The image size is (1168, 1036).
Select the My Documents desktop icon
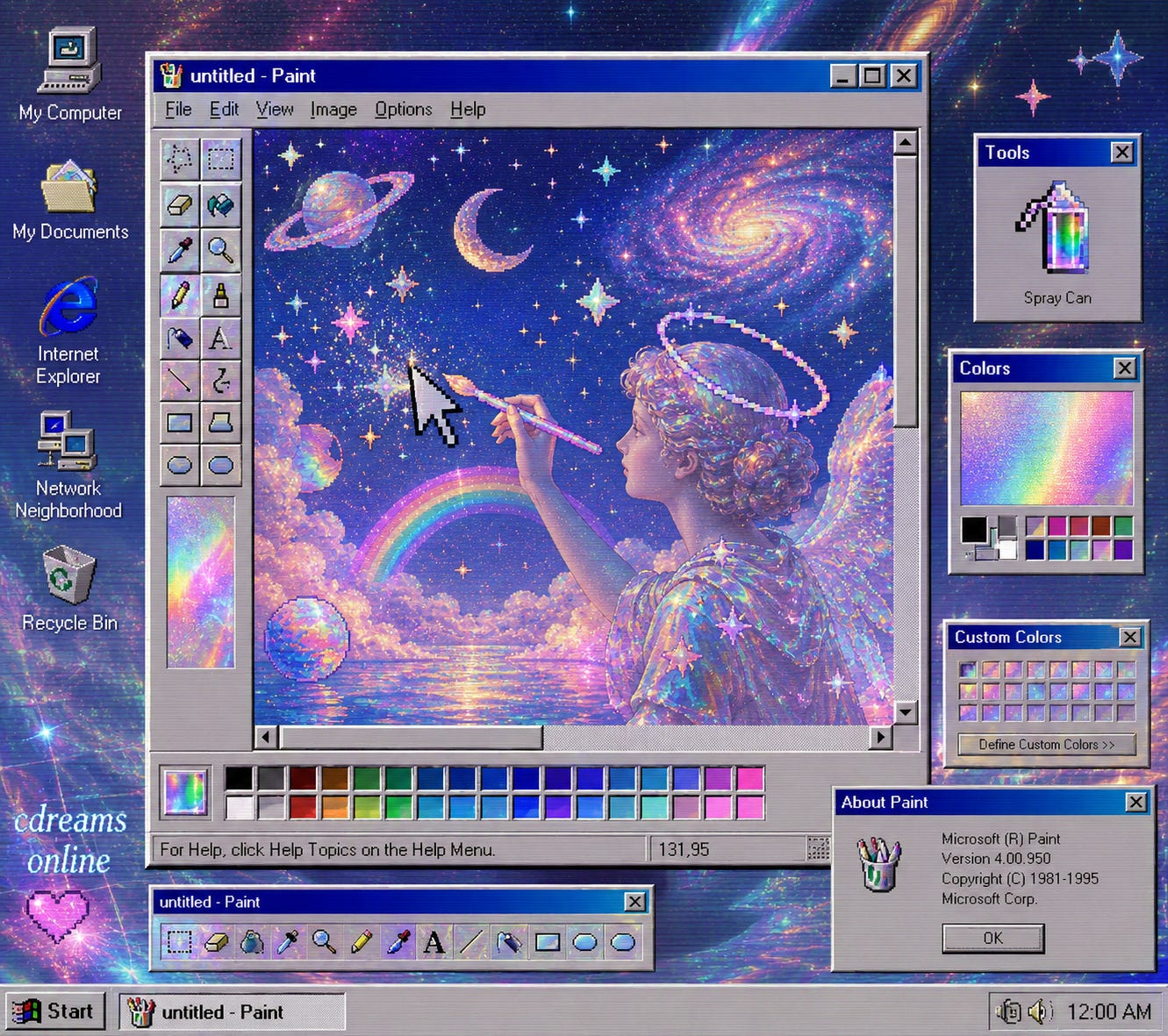(x=70, y=200)
